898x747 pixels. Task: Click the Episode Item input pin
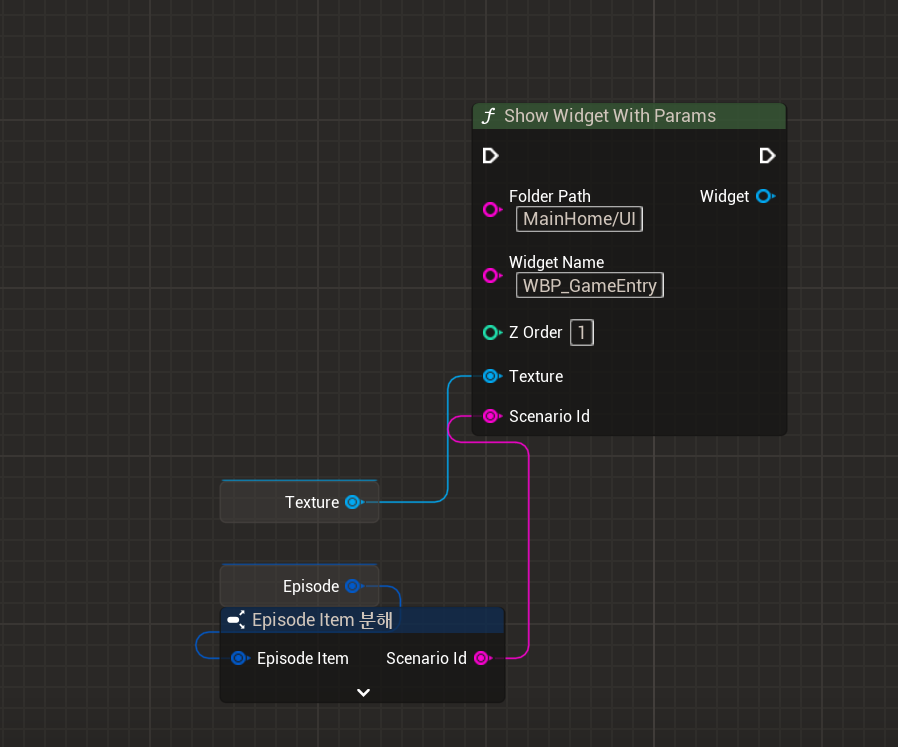click(x=239, y=658)
